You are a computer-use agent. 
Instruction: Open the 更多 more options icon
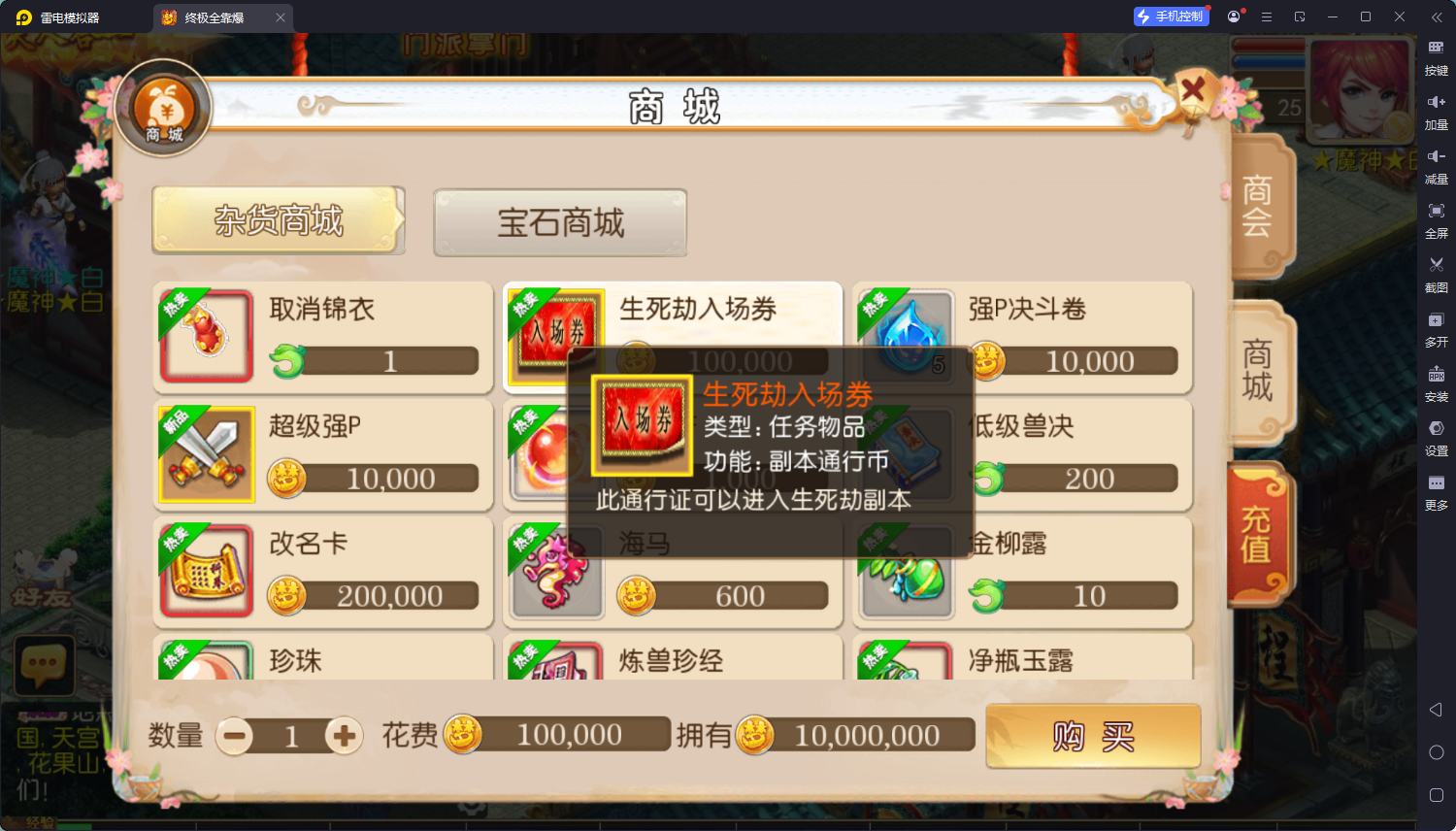(x=1437, y=482)
